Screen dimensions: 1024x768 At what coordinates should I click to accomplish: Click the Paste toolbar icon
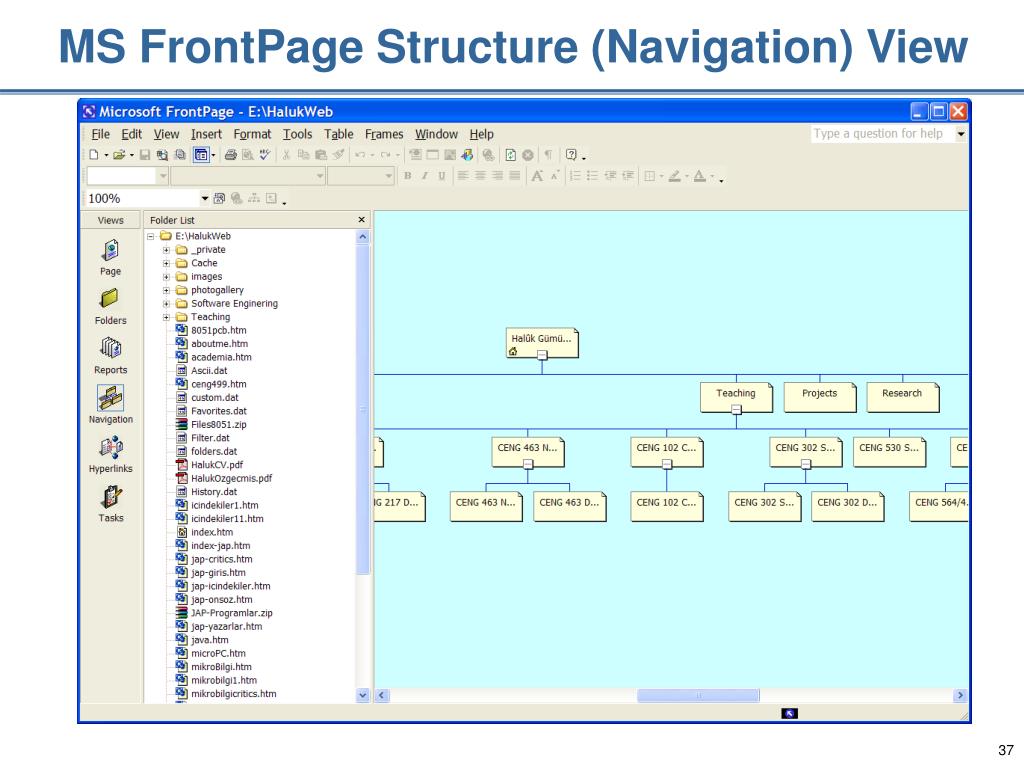pyautogui.click(x=321, y=155)
